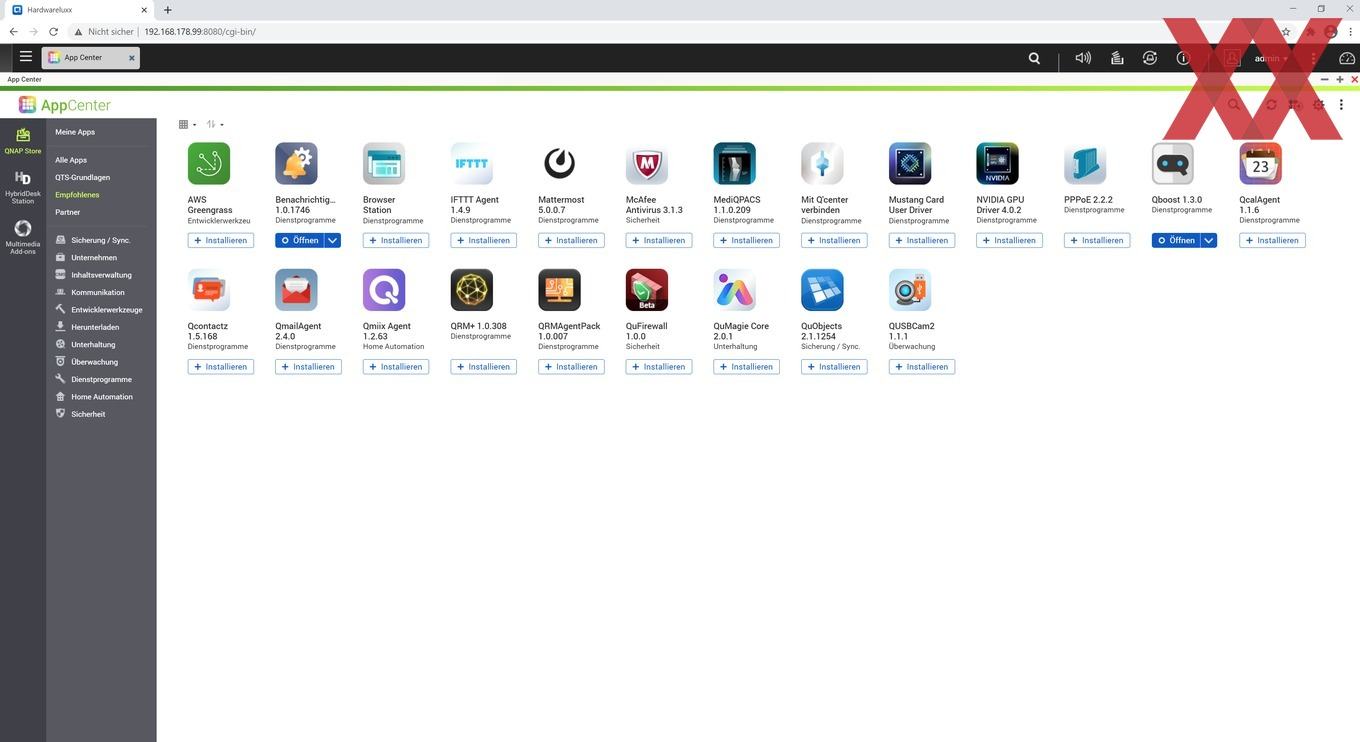Select the QRMAgentPack app icon
1360x742 pixels.
(559, 290)
